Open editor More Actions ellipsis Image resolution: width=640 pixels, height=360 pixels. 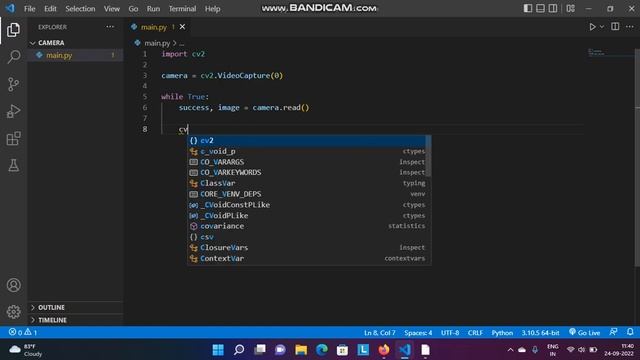click(x=630, y=27)
